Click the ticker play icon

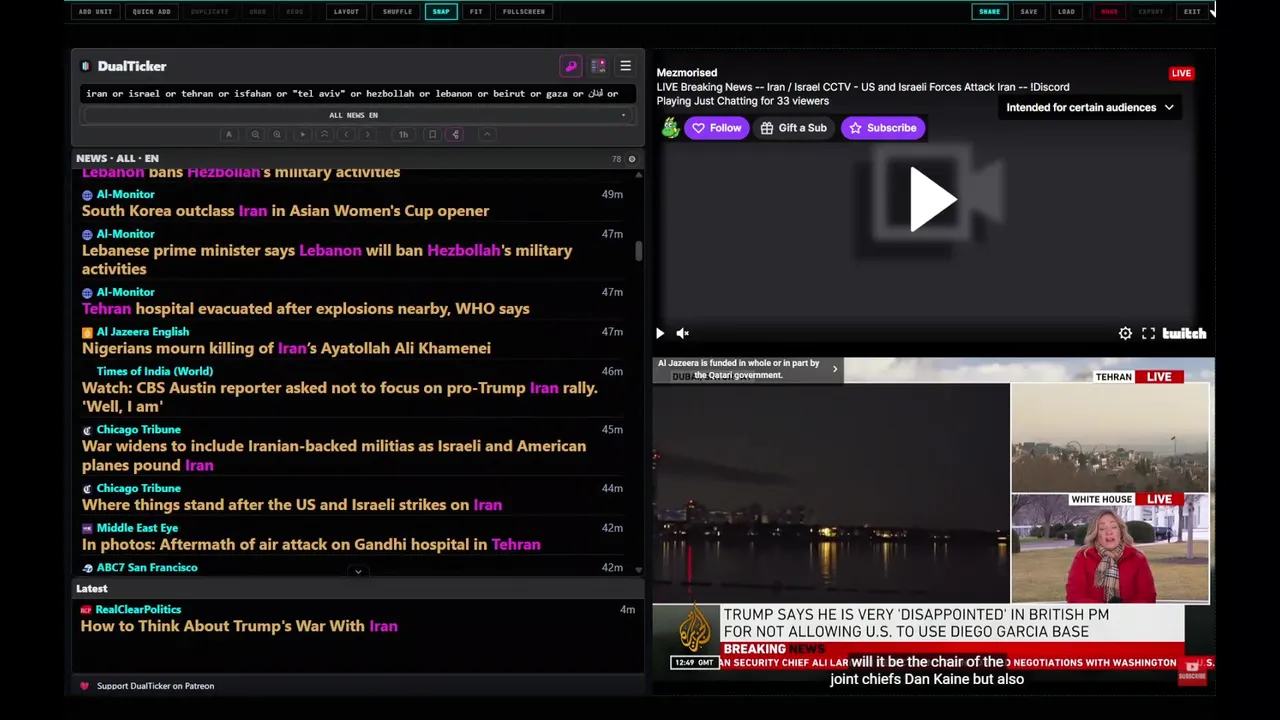[x=302, y=134]
